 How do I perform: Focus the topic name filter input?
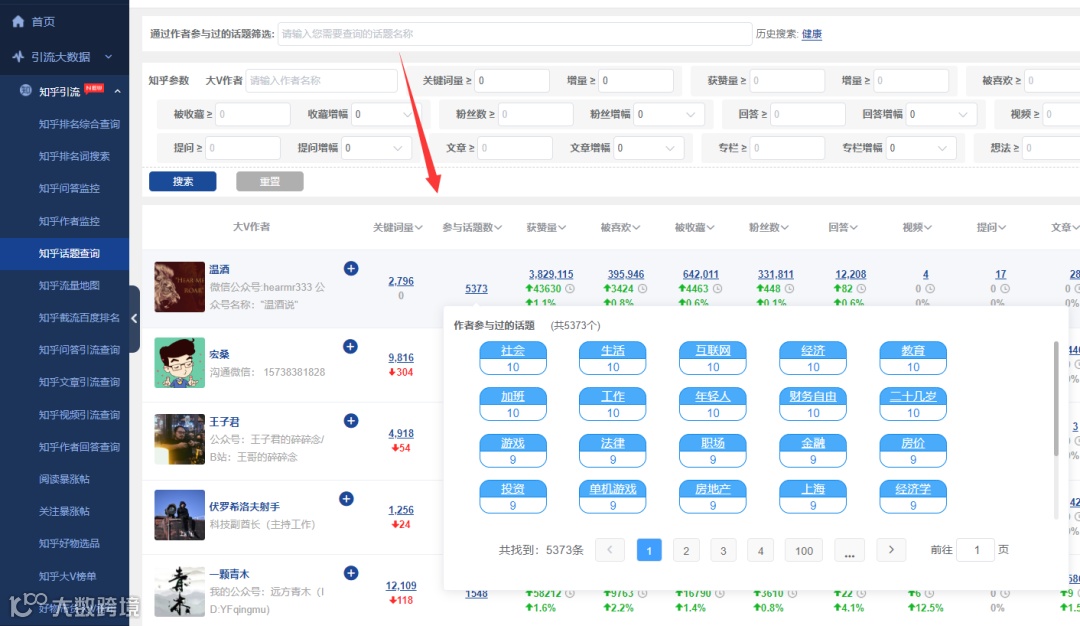[x=515, y=34]
